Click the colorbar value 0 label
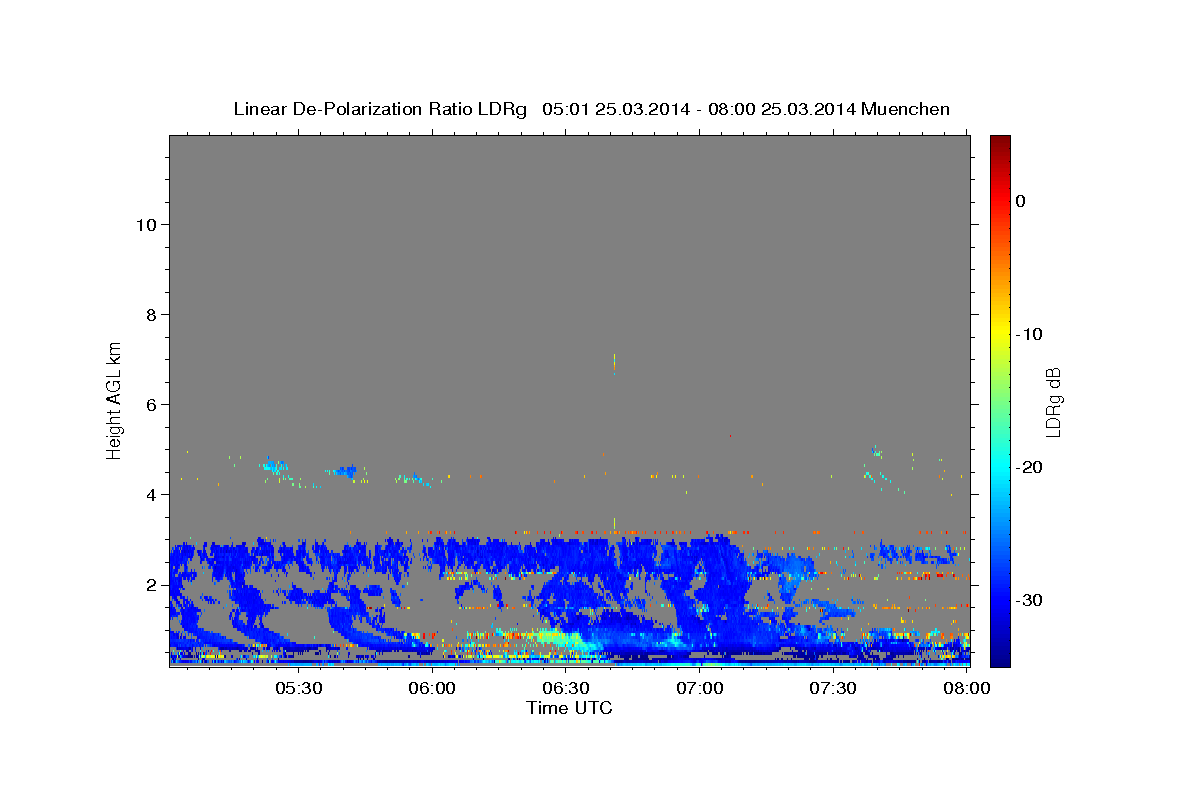 pos(1020,201)
